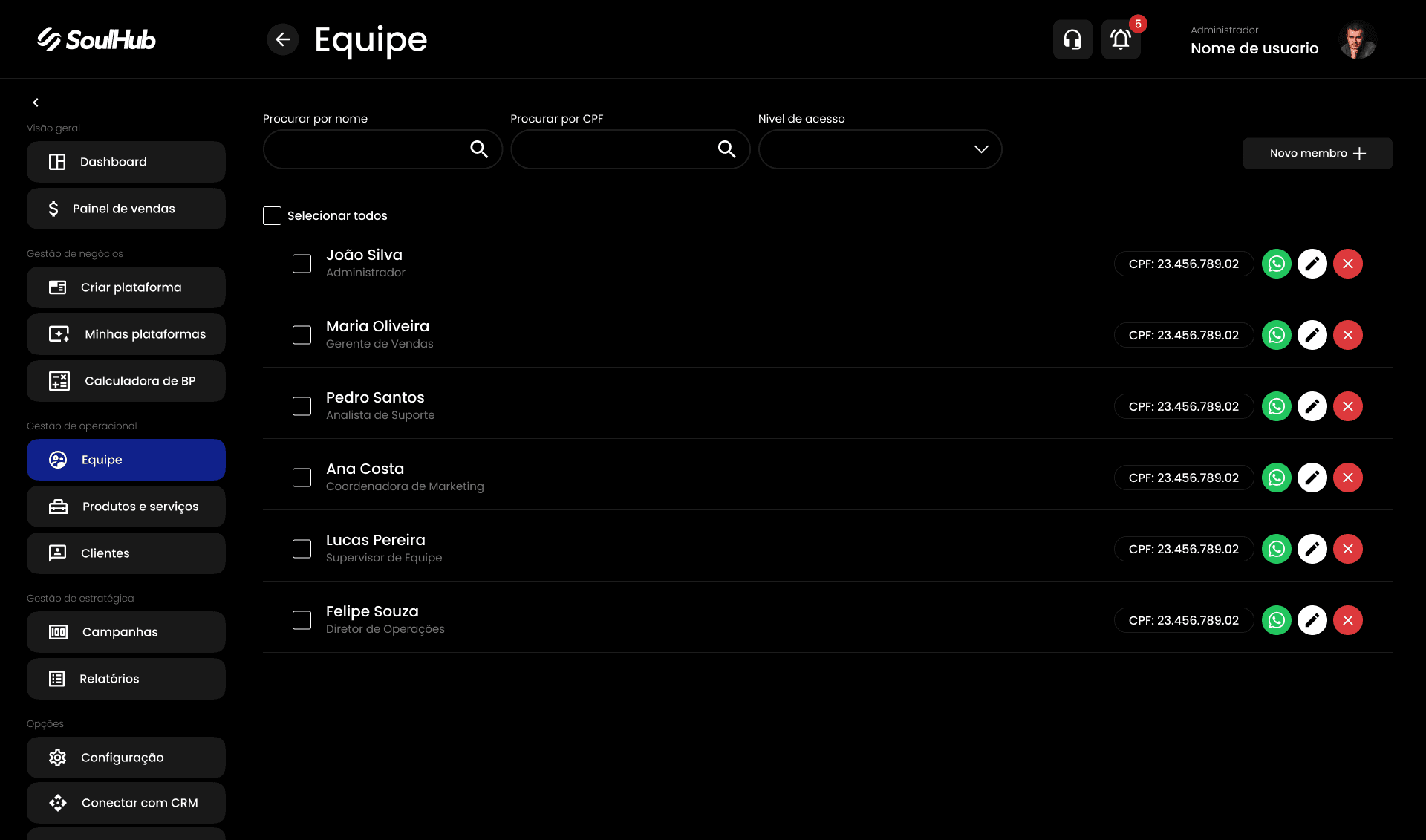The image size is (1426, 840).
Task: Open Calculadora de BP in sidebar
Action: 126,381
